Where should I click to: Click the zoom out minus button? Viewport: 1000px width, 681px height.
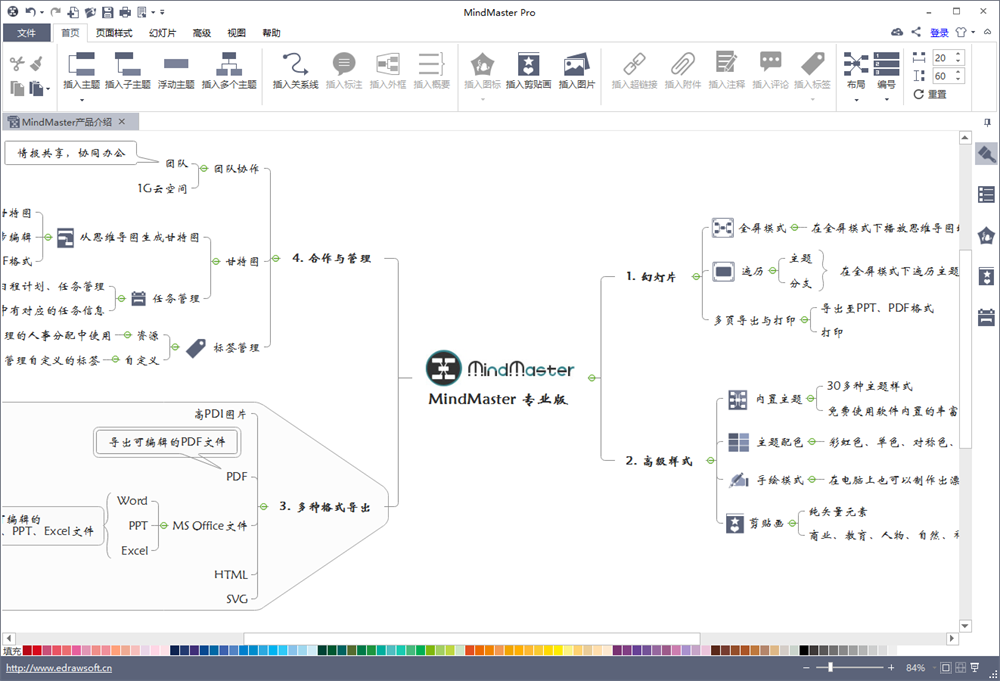click(x=806, y=668)
